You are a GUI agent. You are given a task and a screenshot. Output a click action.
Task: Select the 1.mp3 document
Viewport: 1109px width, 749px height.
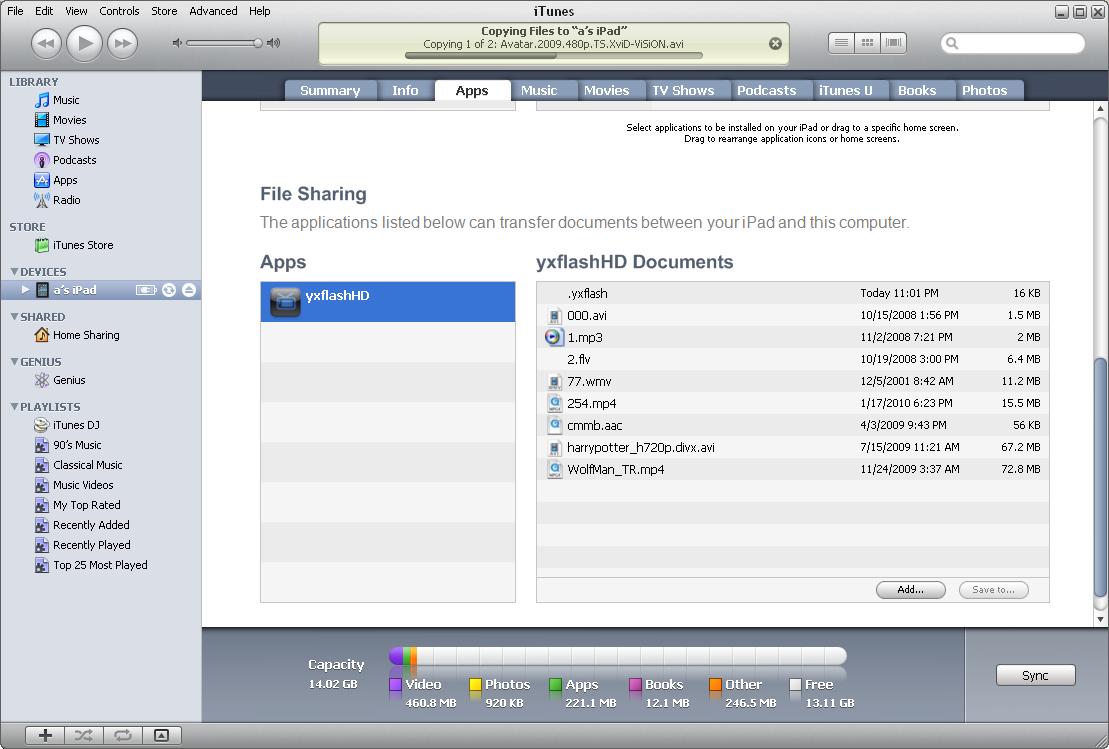(792, 337)
